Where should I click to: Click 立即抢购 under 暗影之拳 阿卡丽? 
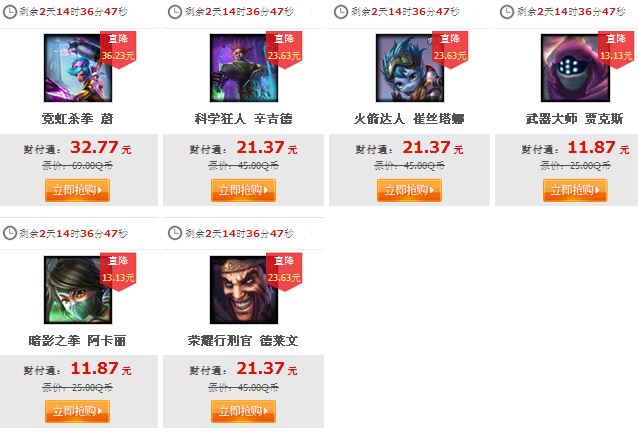pos(77,411)
